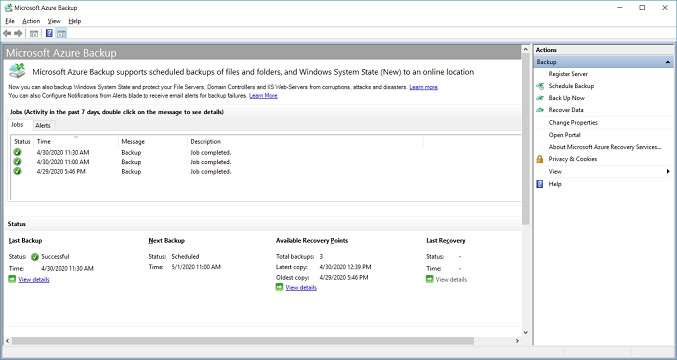The image size is (677, 360).
Task: Open the File menu
Action: point(10,21)
